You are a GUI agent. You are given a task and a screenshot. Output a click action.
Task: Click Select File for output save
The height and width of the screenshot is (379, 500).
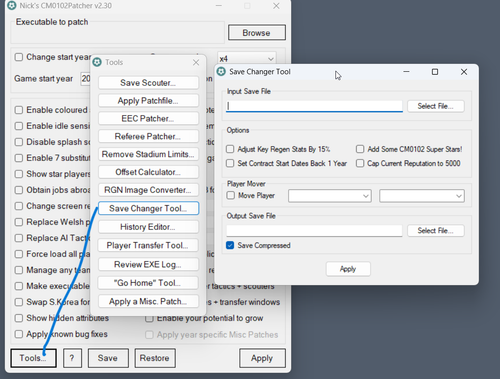pyautogui.click(x=436, y=231)
